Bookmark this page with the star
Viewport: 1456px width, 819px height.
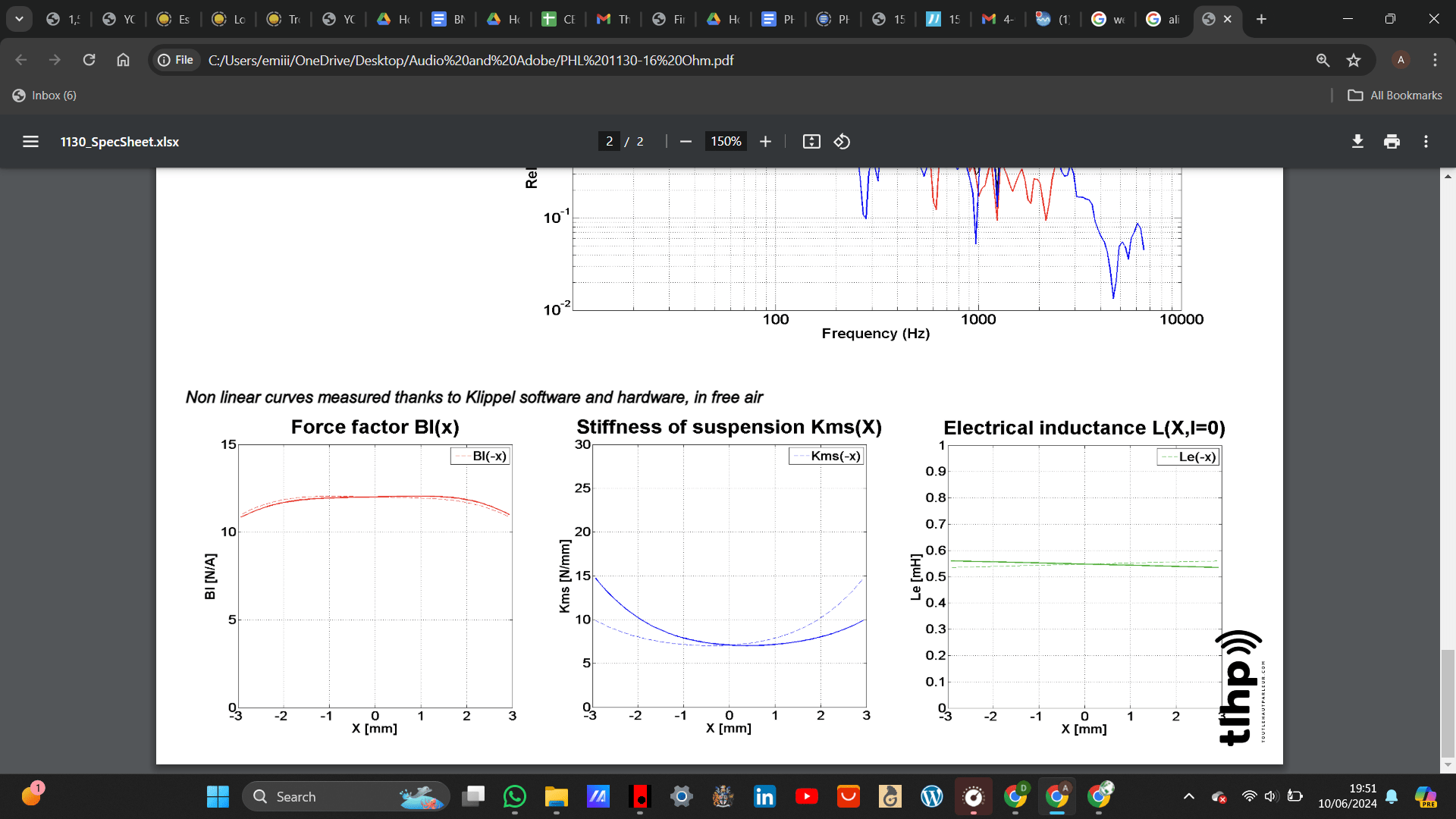pos(1354,60)
